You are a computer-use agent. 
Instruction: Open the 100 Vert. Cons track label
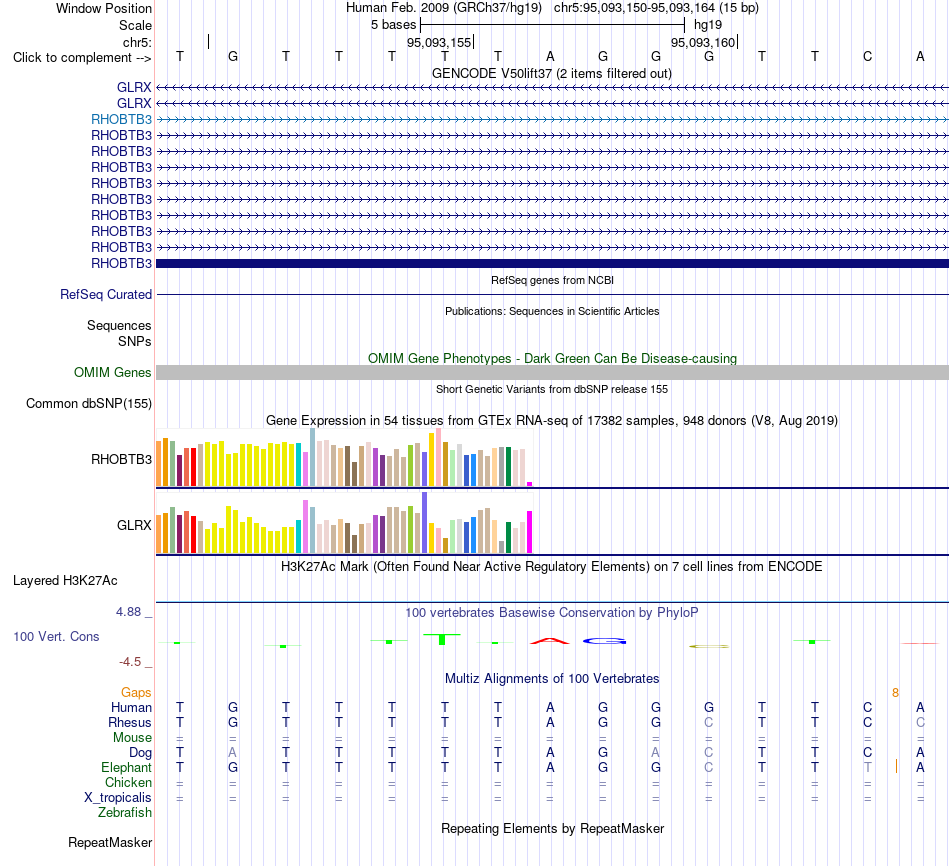(56, 636)
